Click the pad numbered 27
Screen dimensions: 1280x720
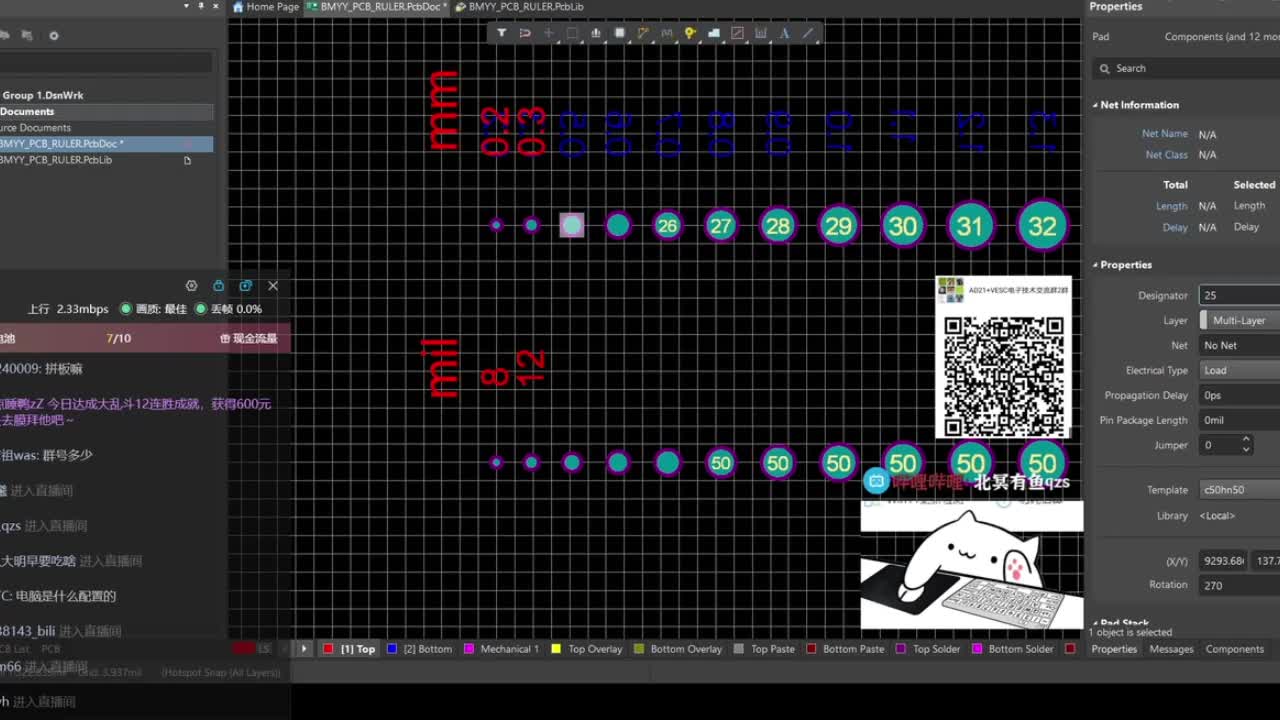tap(720, 225)
